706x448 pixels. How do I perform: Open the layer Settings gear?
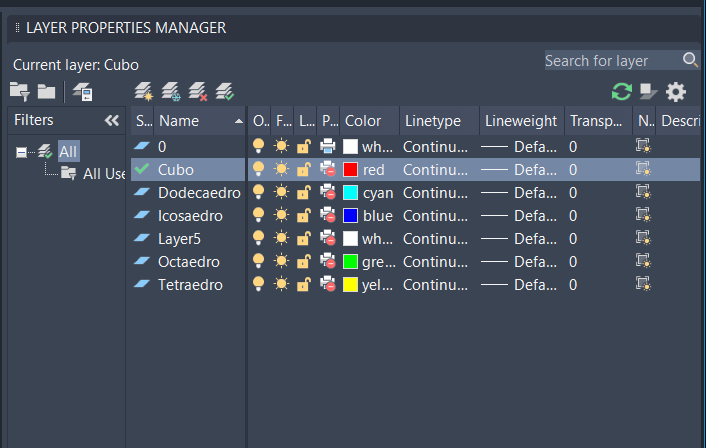[676, 92]
